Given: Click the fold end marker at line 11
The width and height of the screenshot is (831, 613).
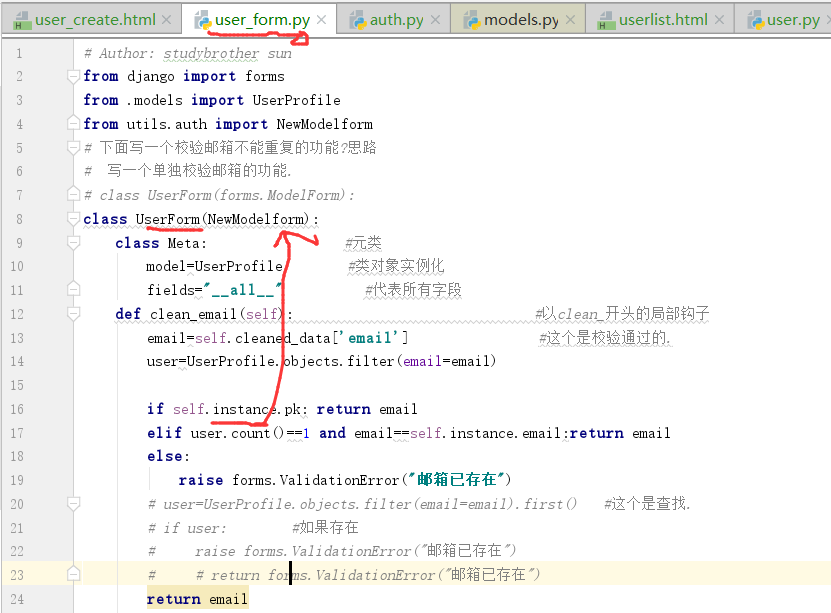Looking at the screenshot, I should point(73,289).
